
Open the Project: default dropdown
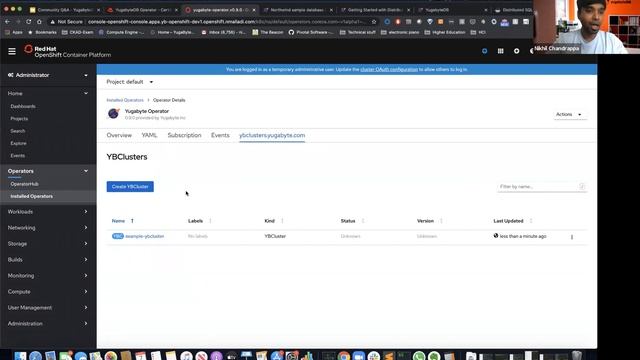(130, 82)
